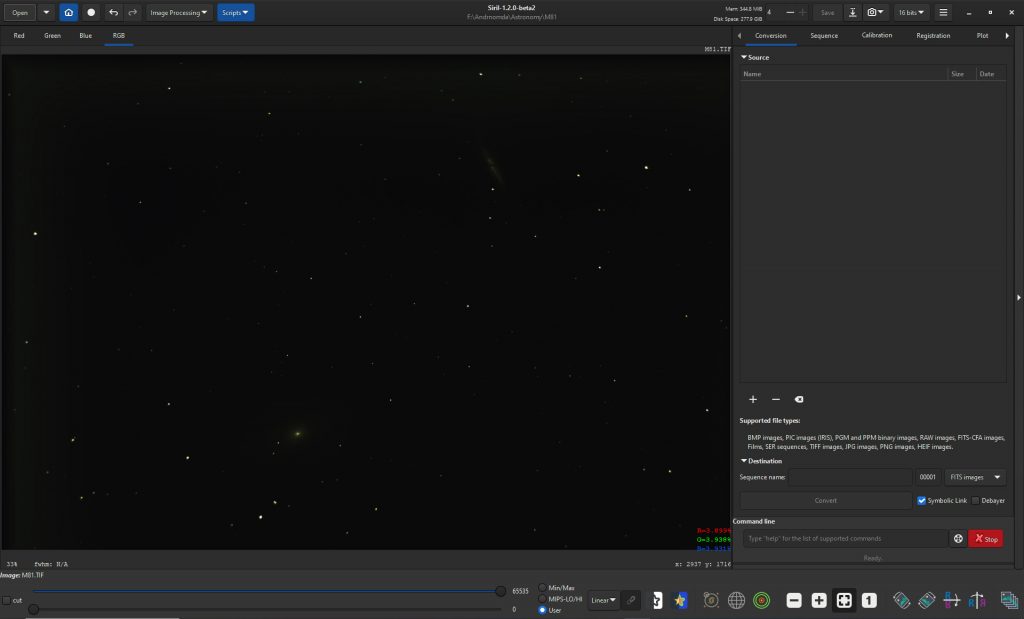This screenshot has width=1024, height=619.
Task: Open the Image Processing menu
Action: coord(179,12)
